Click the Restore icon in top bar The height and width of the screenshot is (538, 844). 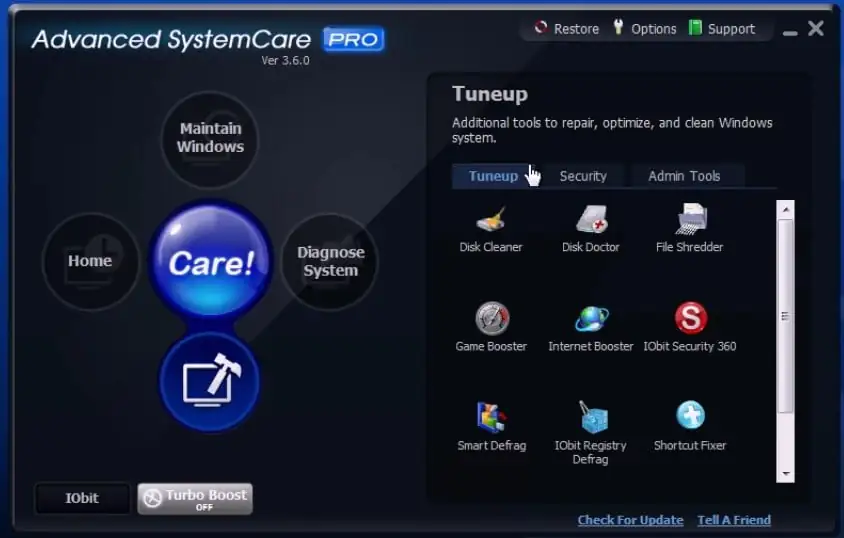pyautogui.click(x=540, y=27)
